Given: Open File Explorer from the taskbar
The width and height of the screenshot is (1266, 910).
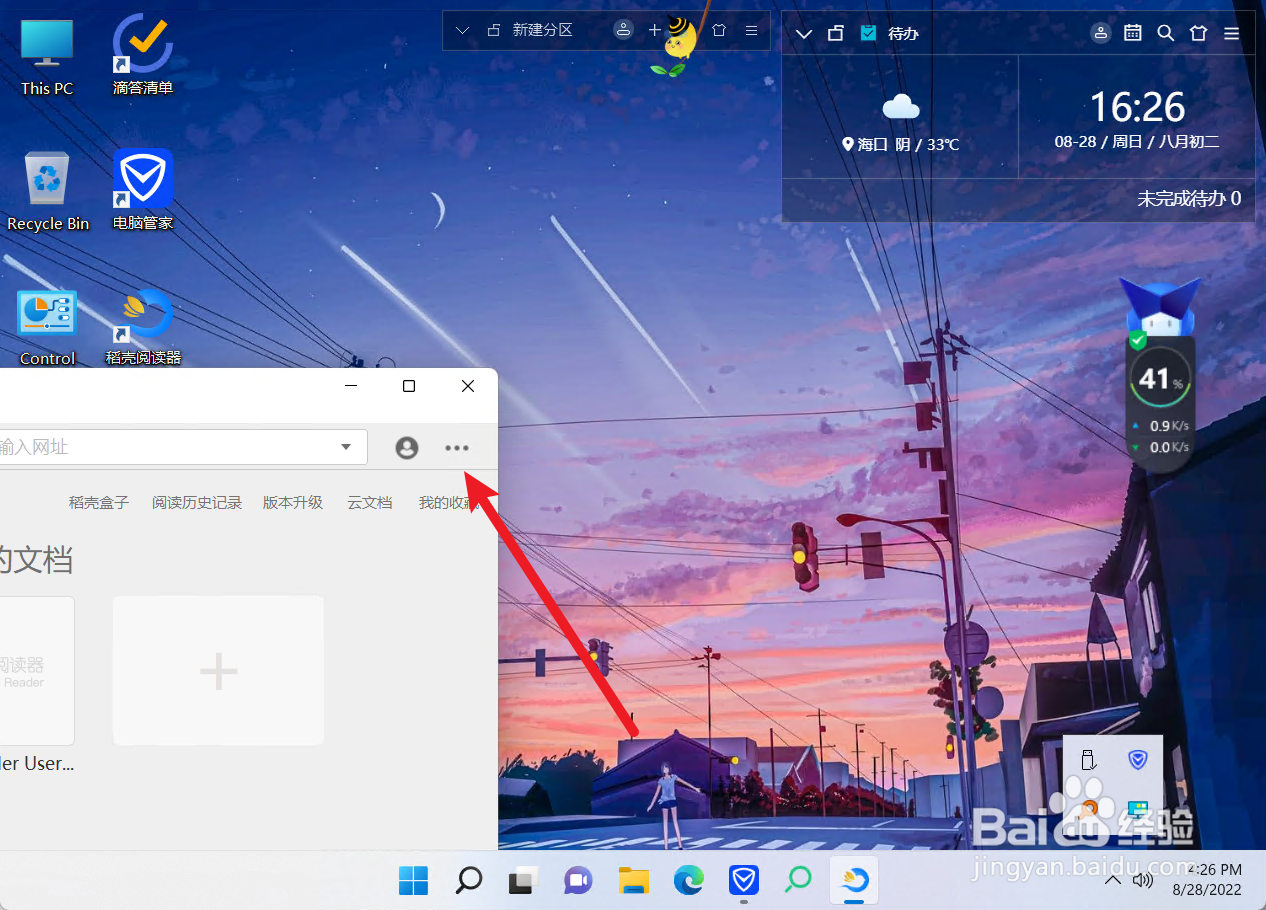Looking at the screenshot, I should [634, 880].
